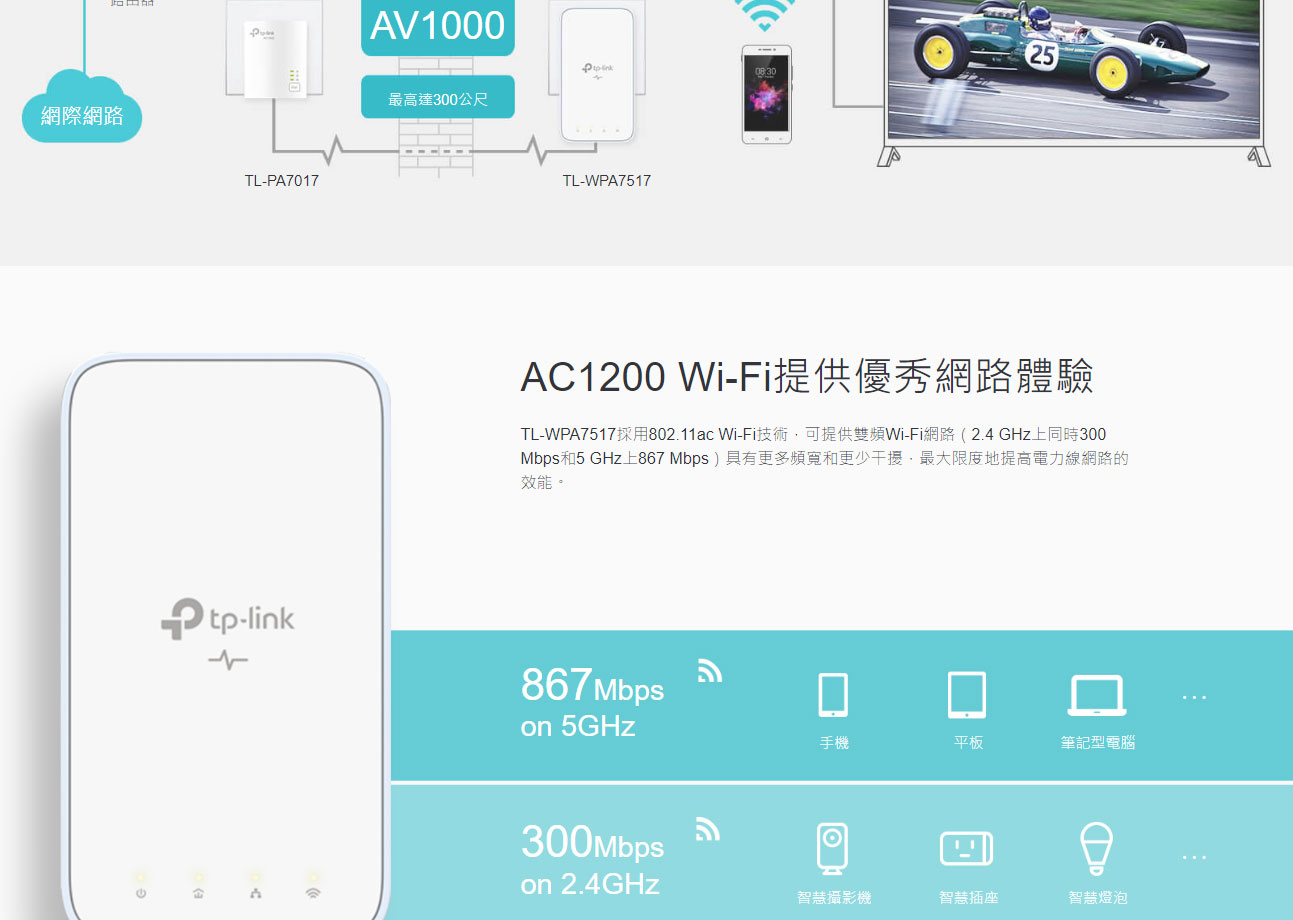Click the smart plug icon 智慧插座

click(x=967, y=849)
